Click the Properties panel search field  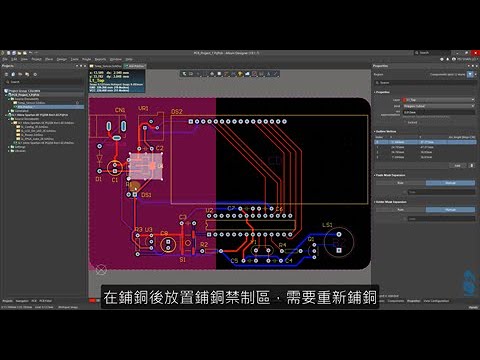click(x=425, y=83)
